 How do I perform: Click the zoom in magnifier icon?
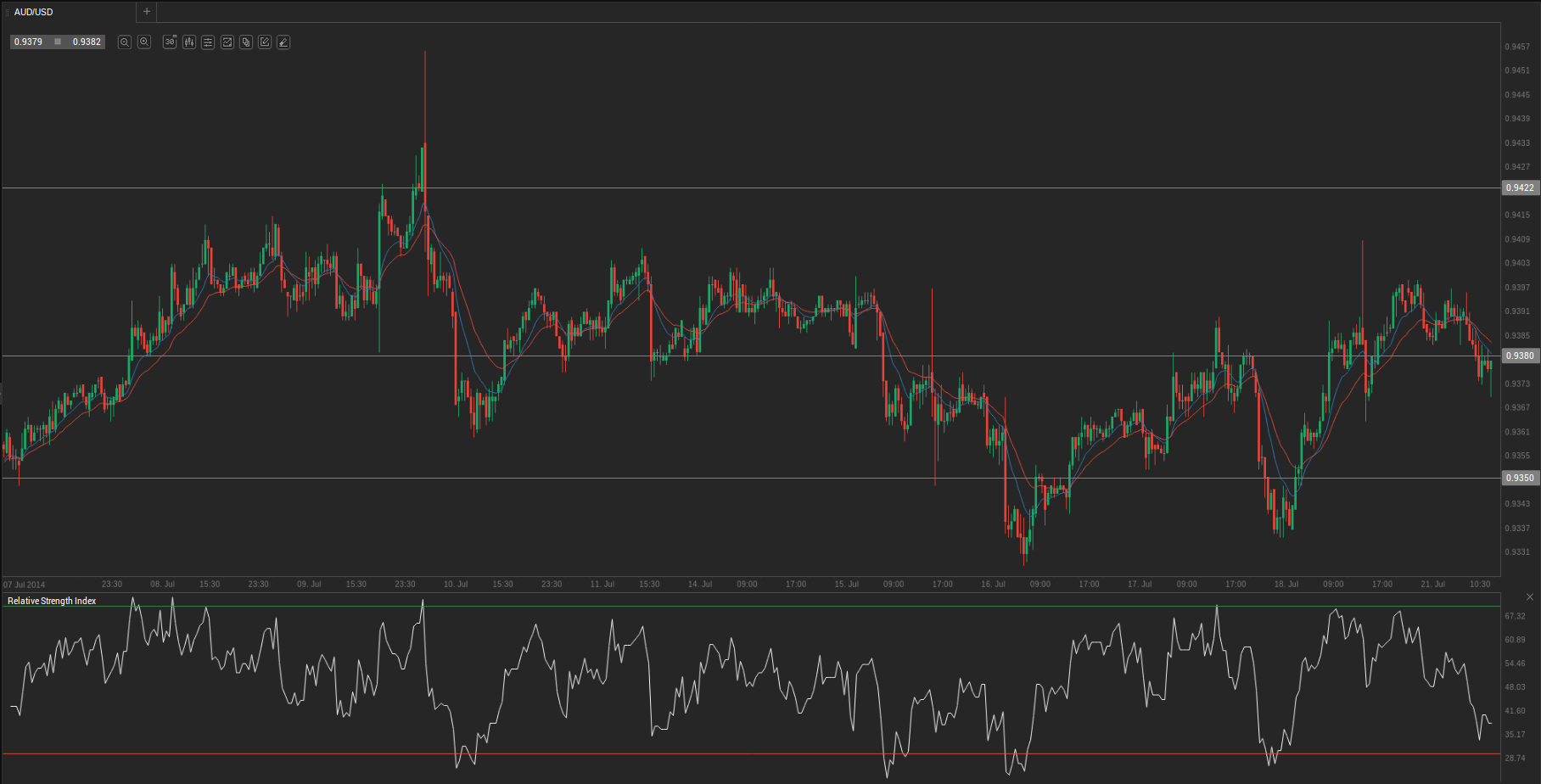pyautogui.click(x=144, y=42)
